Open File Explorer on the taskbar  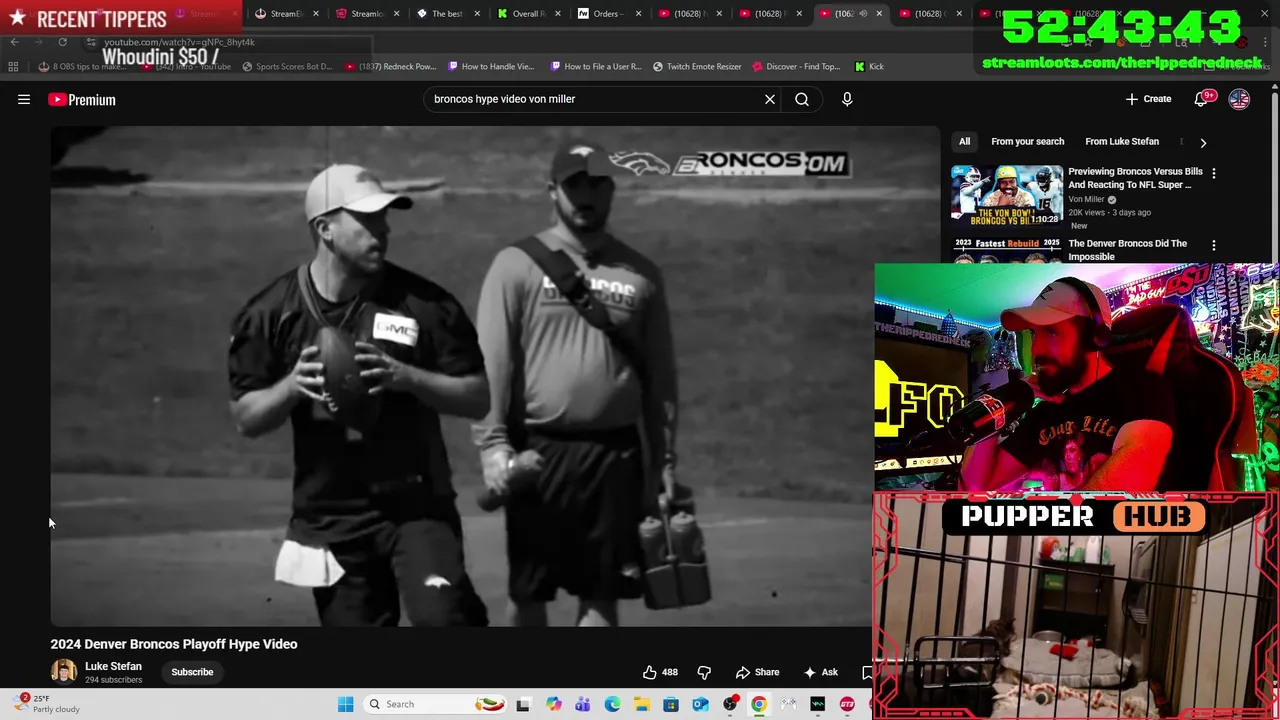[641, 704]
